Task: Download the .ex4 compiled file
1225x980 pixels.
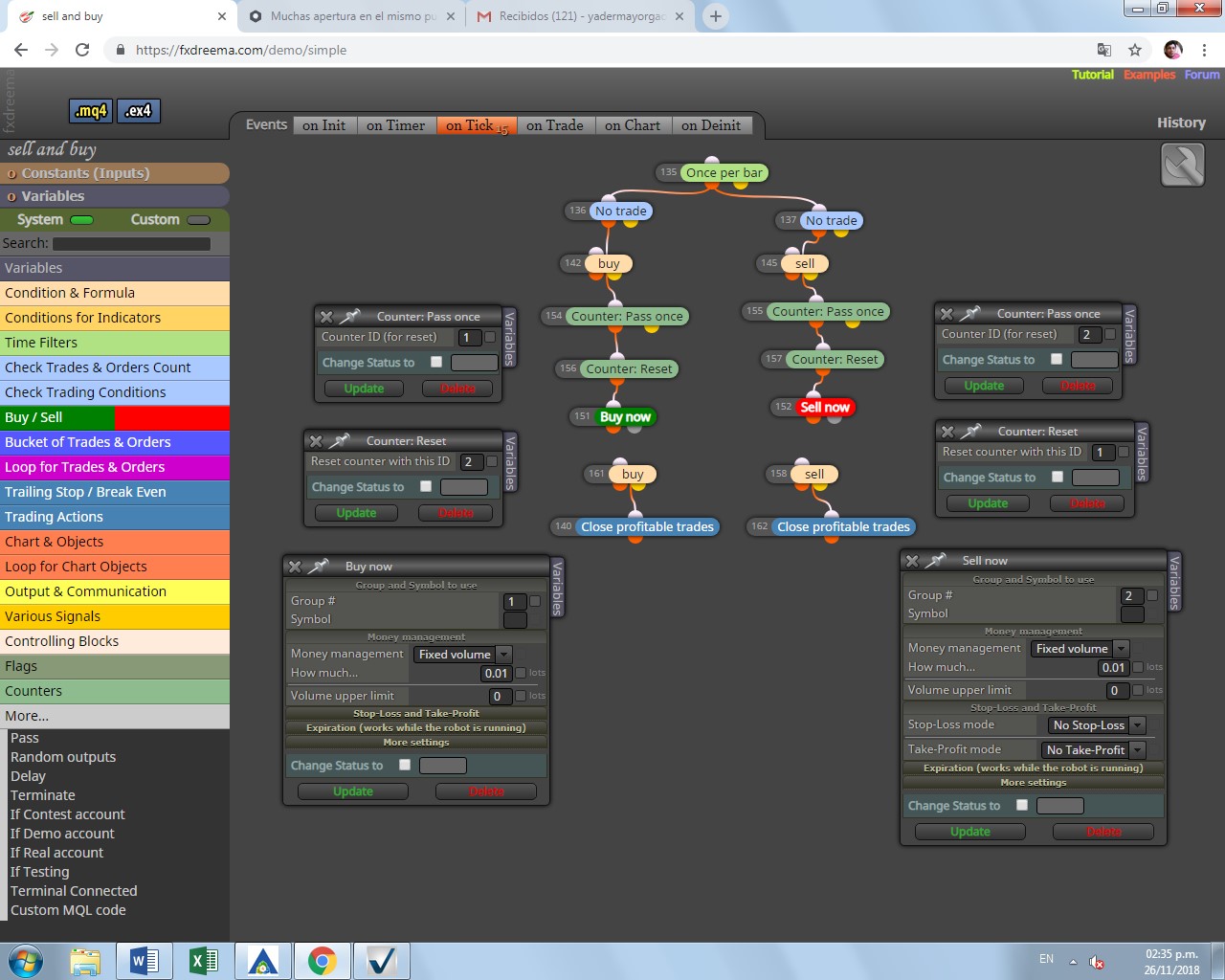Action: pos(139,111)
